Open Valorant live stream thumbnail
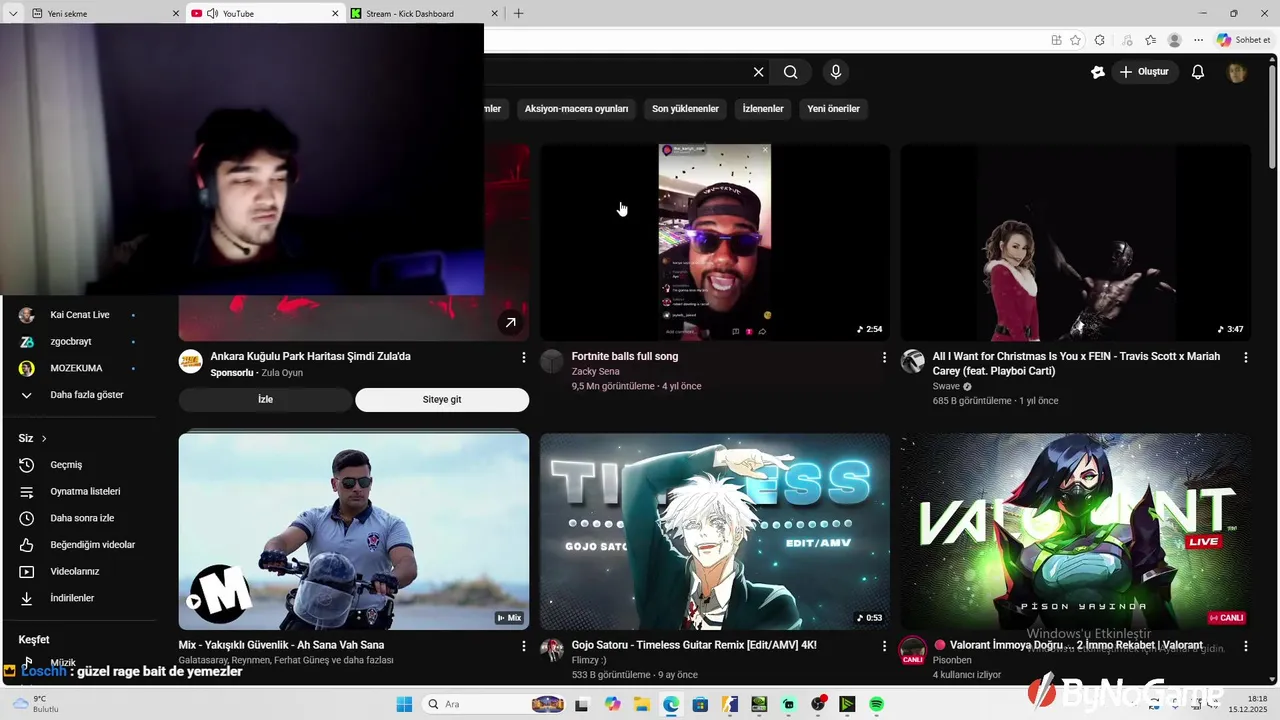1280x720 pixels. coord(1075,531)
